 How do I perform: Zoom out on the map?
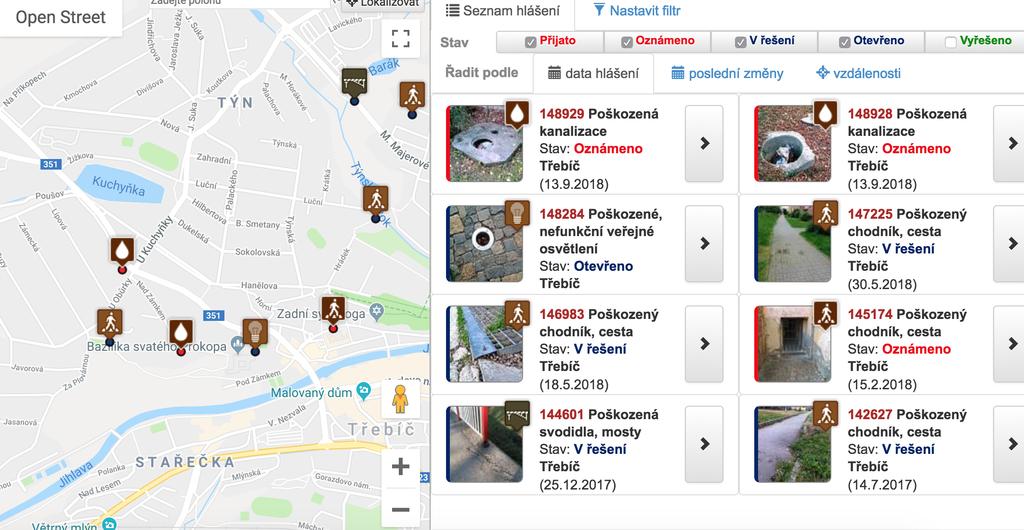400,508
